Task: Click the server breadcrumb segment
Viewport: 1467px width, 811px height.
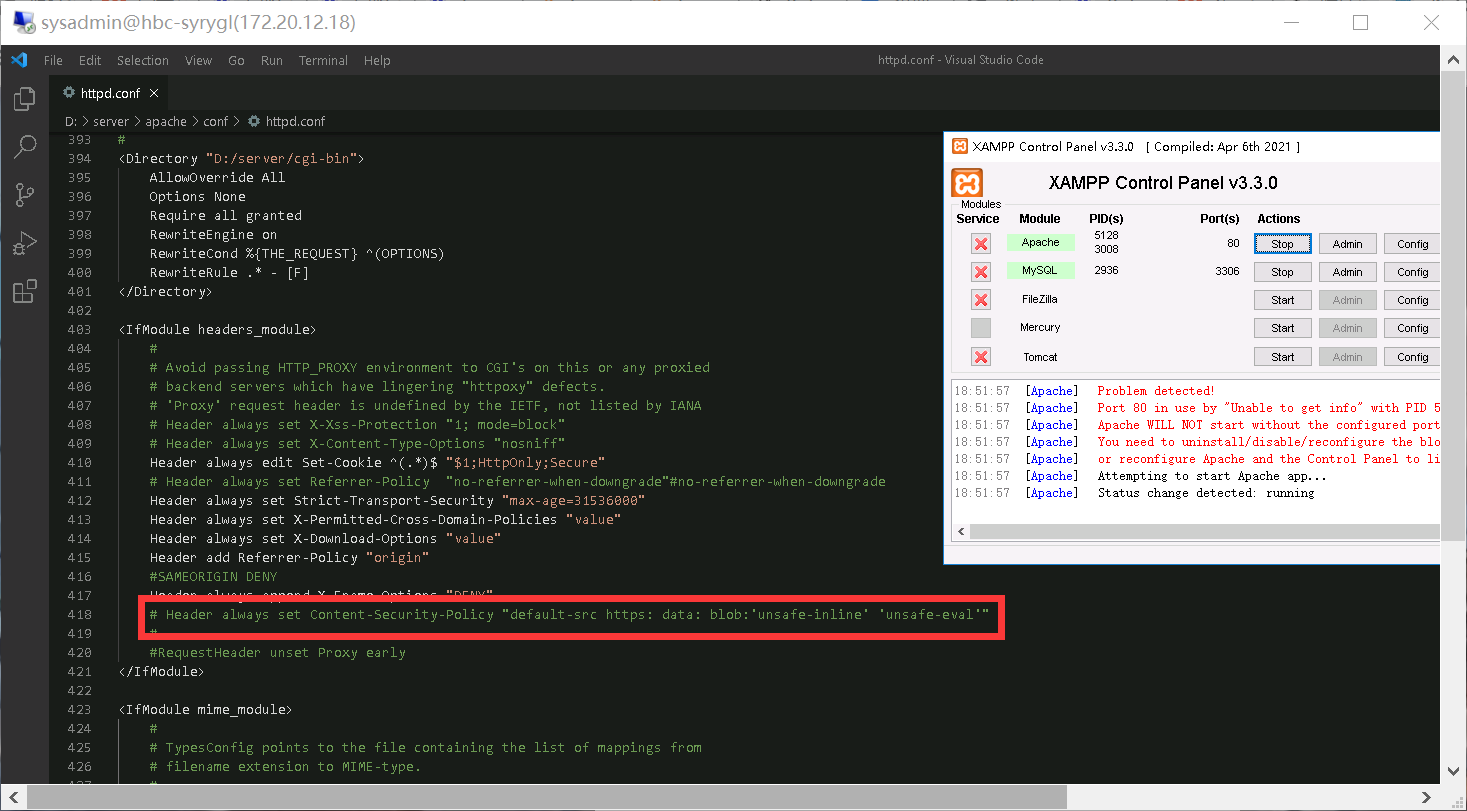Action: (111, 121)
